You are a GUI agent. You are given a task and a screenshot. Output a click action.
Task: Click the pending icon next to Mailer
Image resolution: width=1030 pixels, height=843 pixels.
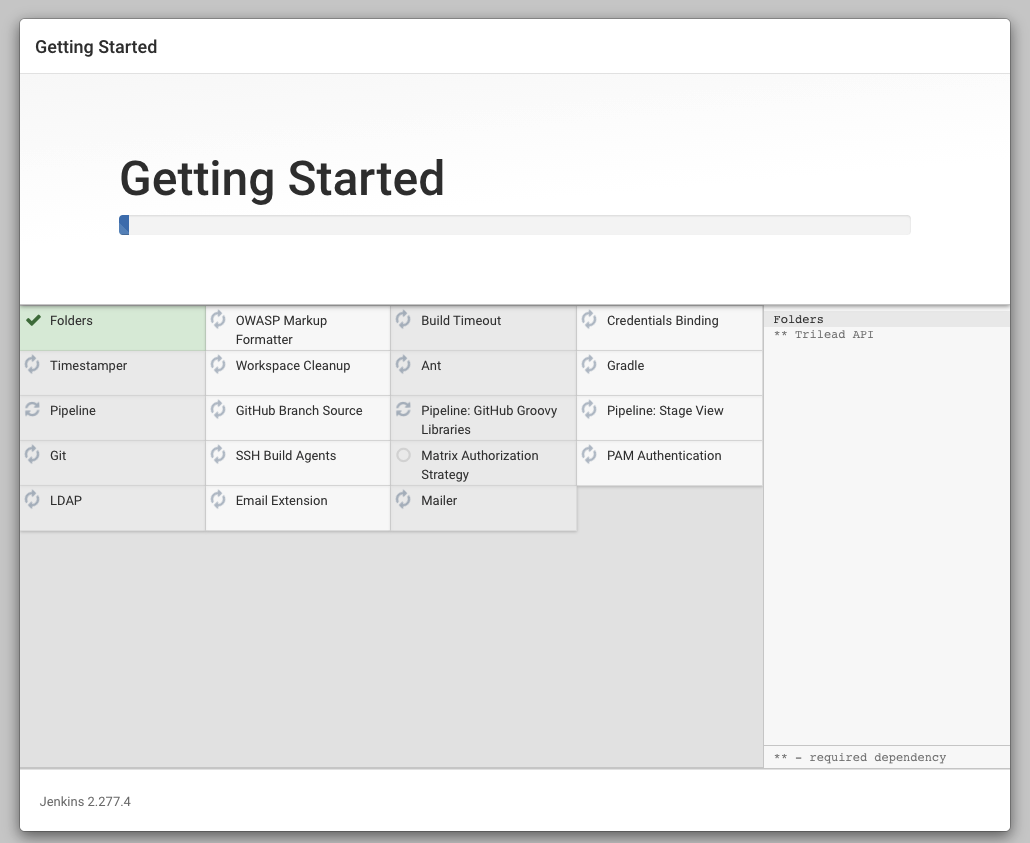(x=403, y=499)
